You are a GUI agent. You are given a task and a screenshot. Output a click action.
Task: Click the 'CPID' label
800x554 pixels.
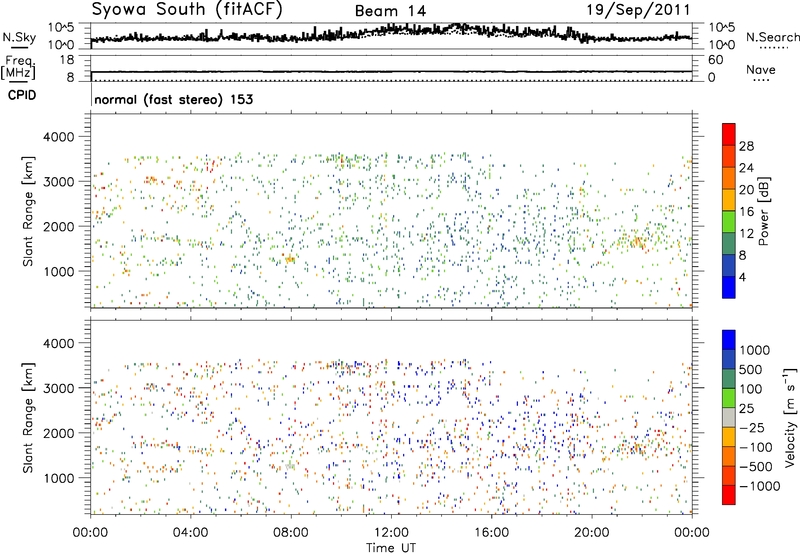point(22,95)
